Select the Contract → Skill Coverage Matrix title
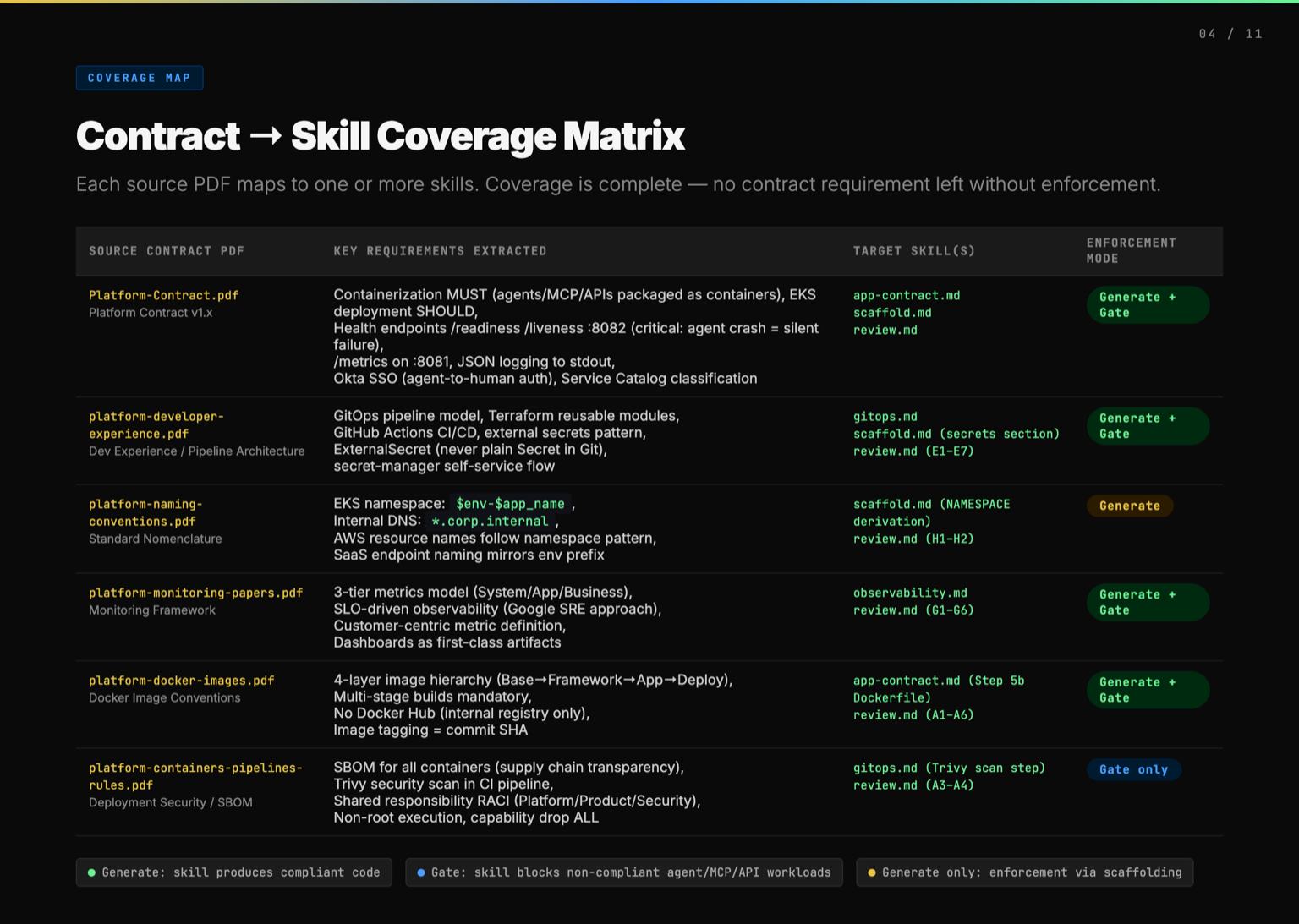 (381, 136)
